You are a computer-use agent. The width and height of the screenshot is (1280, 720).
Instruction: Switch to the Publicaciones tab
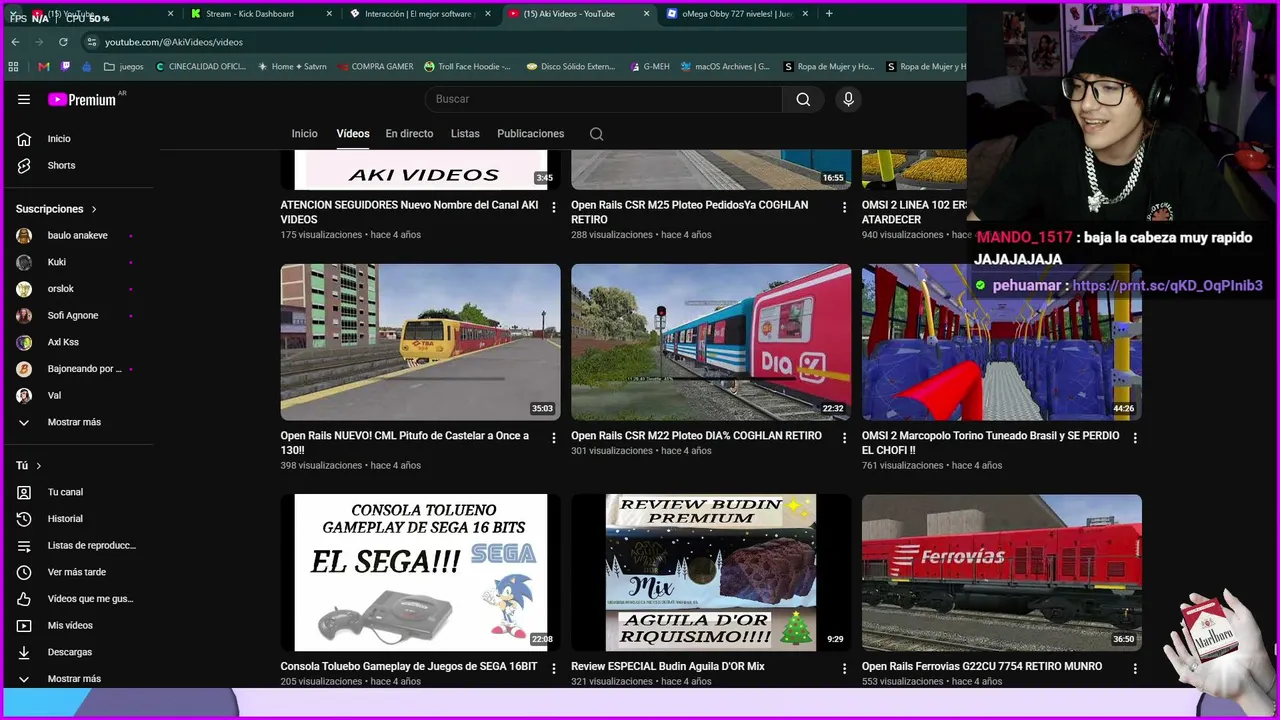(x=530, y=134)
